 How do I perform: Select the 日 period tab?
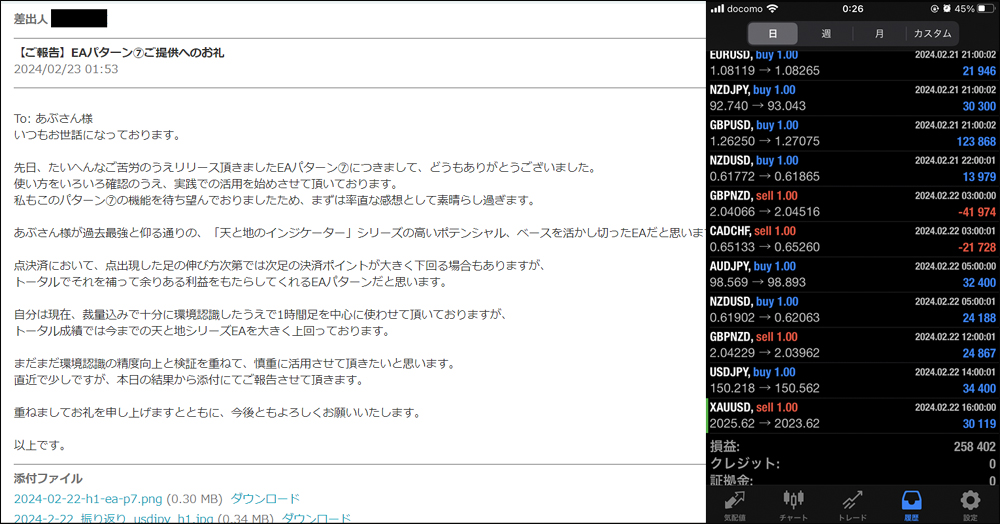772,33
